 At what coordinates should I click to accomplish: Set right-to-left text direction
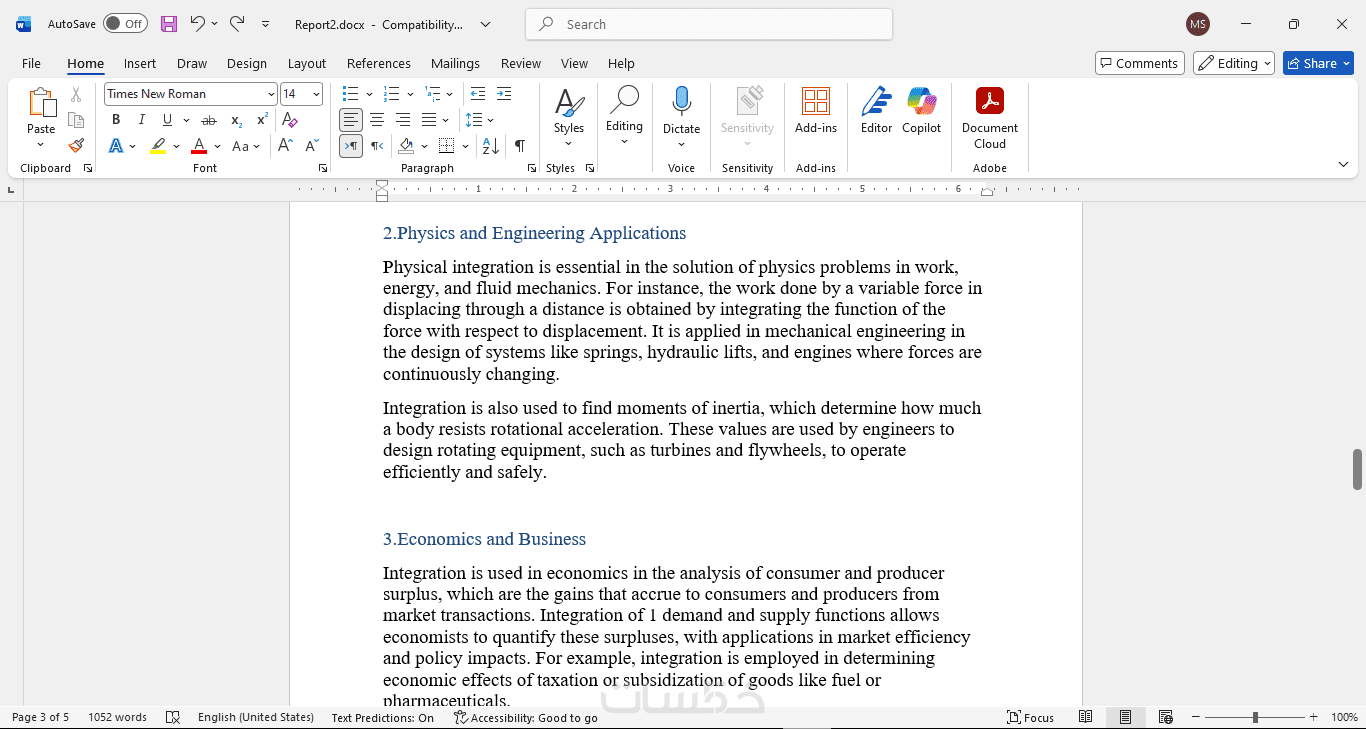377,146
